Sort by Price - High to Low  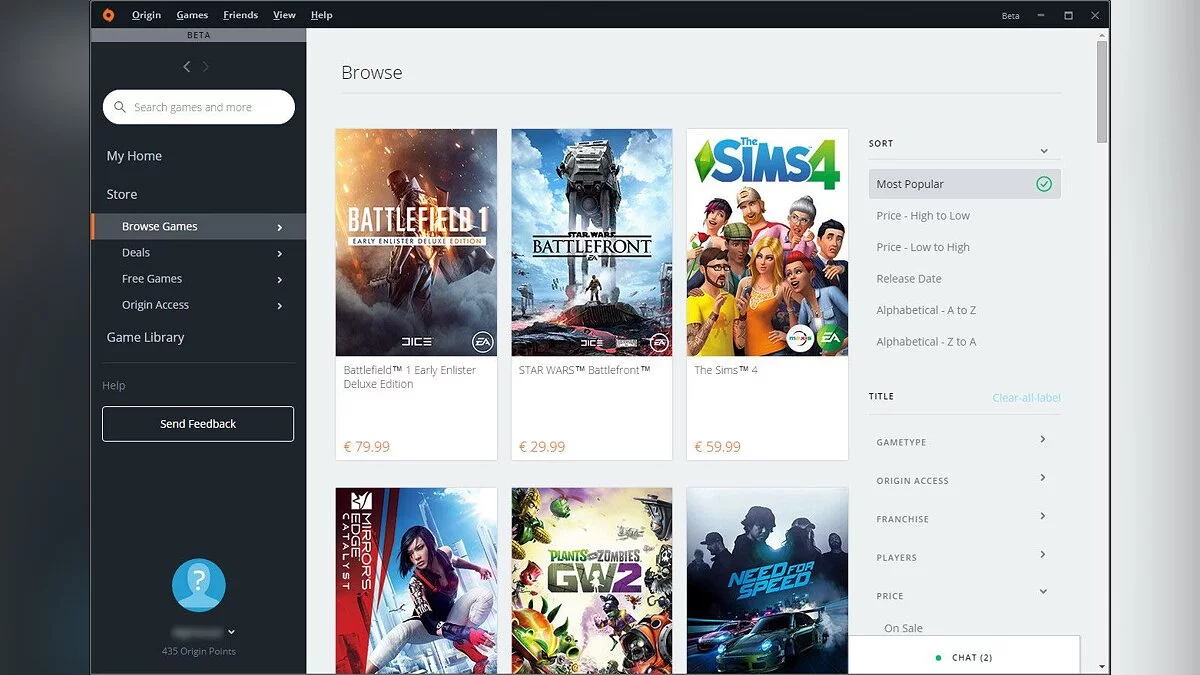tap(923, 216)
